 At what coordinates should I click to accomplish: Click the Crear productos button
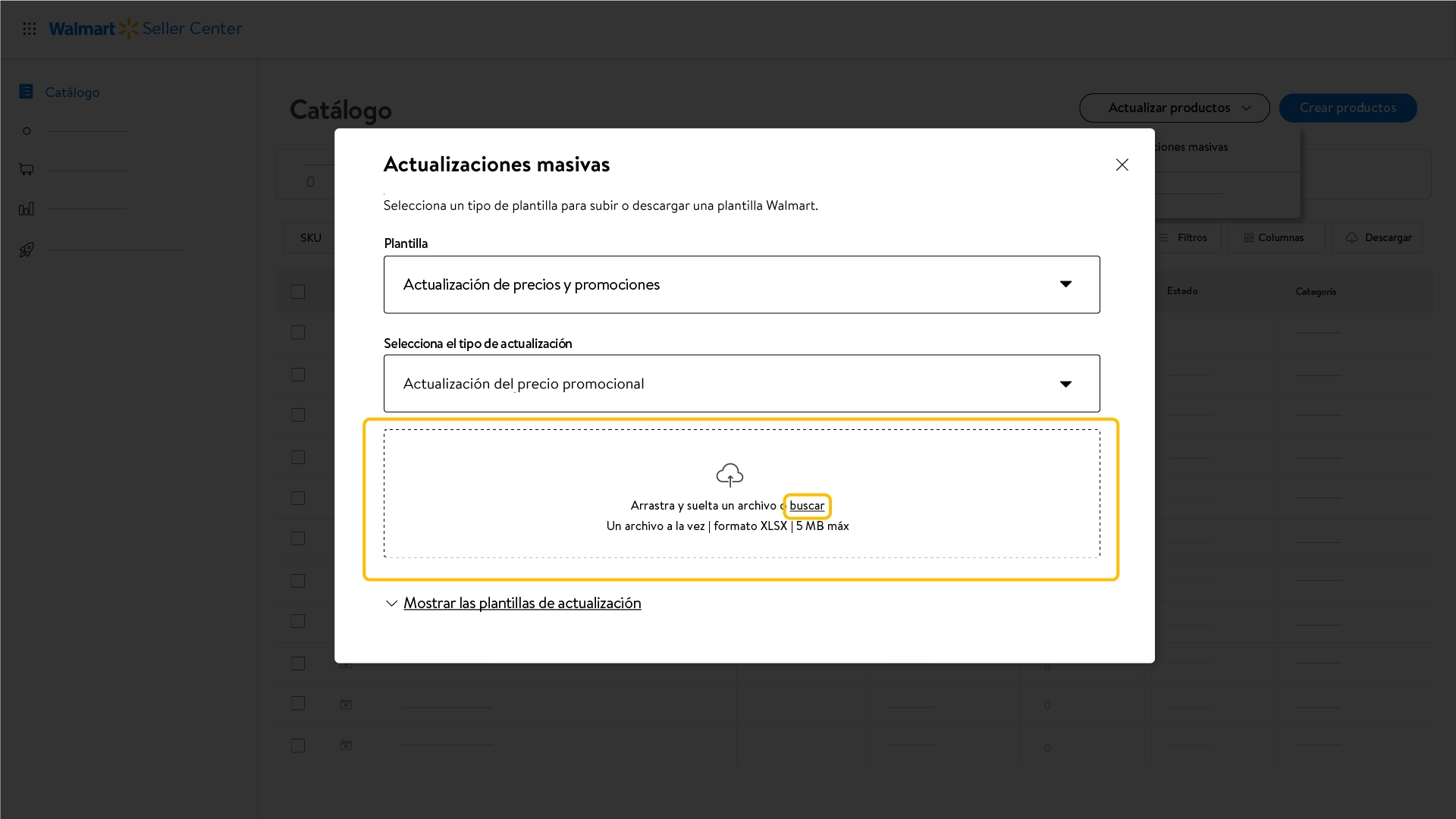tap(1348, 108)
